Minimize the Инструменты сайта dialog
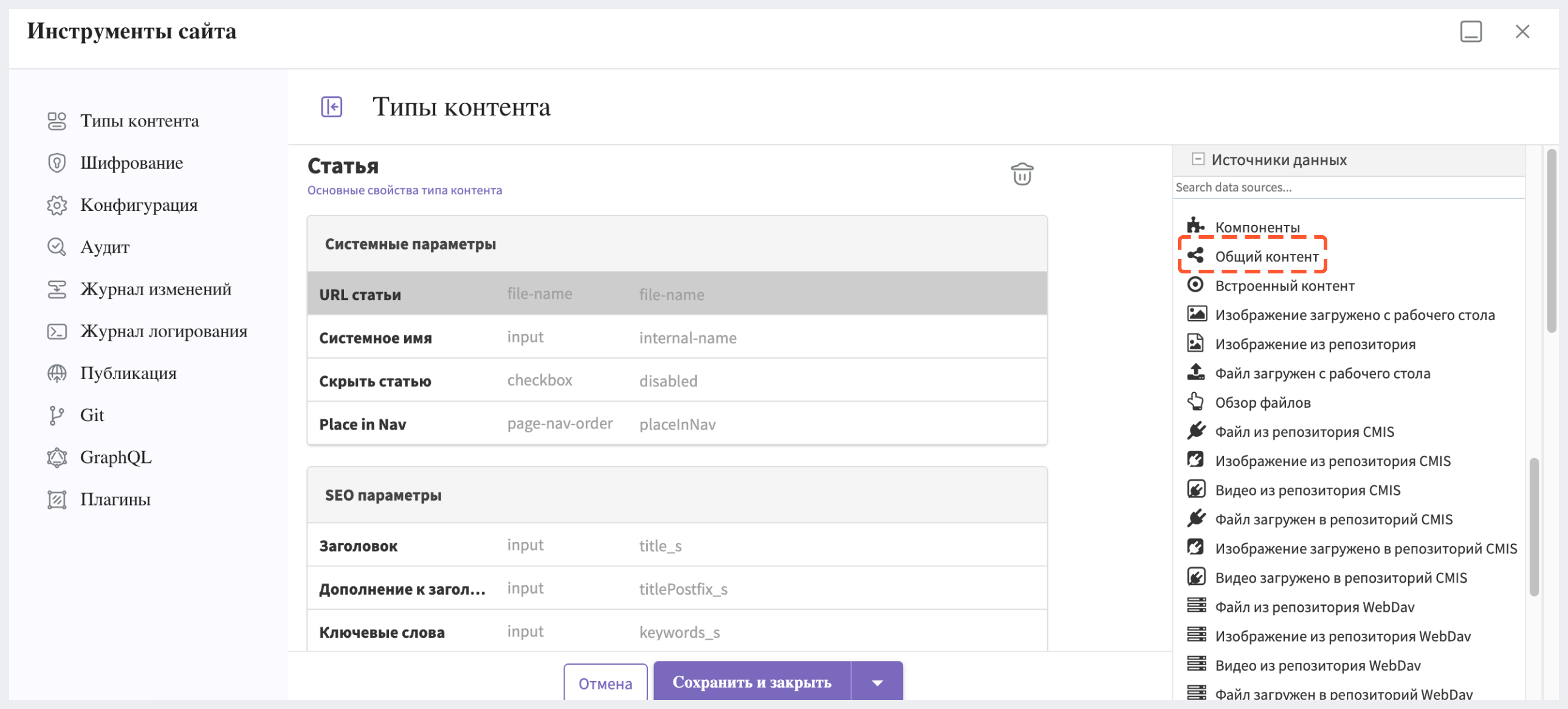Screen dimensions: 1568x709 click(1471, 32)
